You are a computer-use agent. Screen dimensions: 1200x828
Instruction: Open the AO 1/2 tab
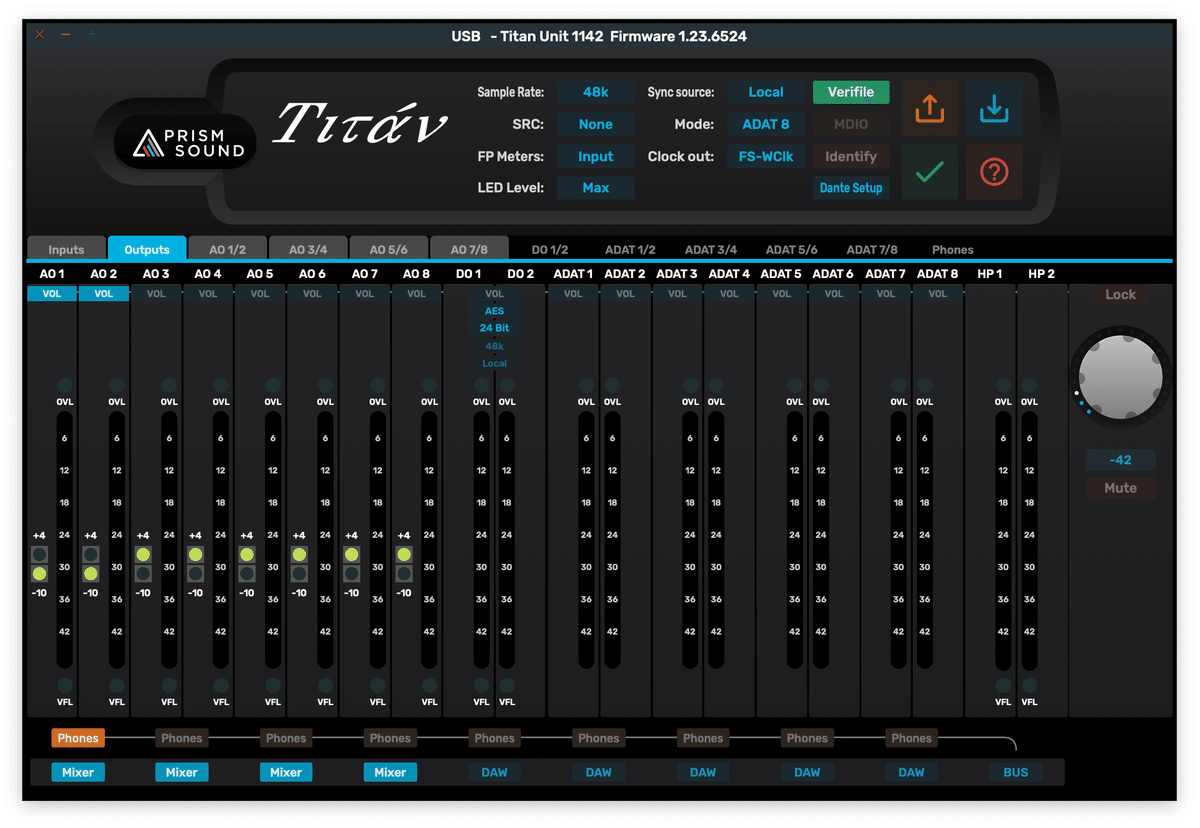tap(226, 250)
